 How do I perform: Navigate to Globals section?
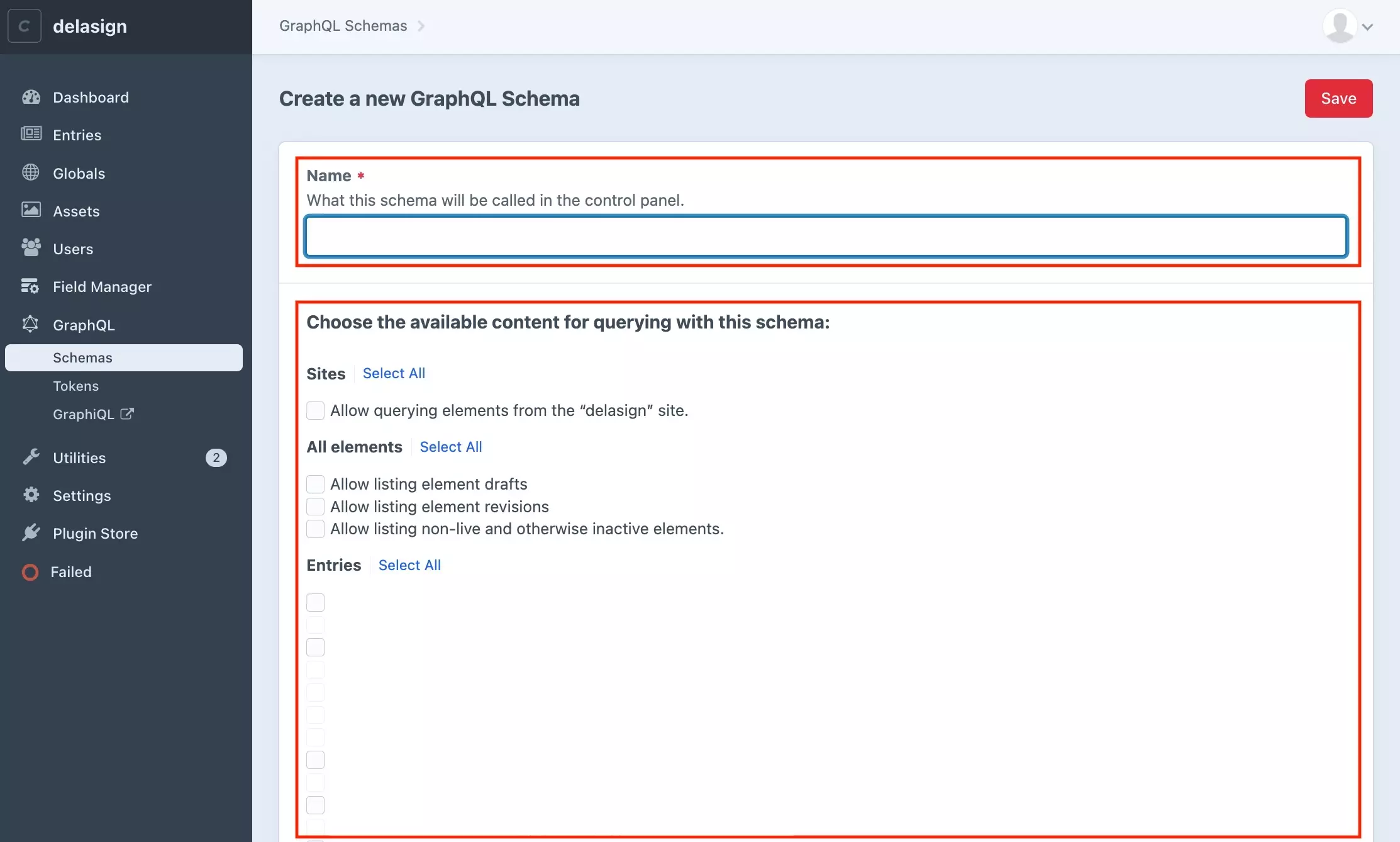tap(78, 173)
